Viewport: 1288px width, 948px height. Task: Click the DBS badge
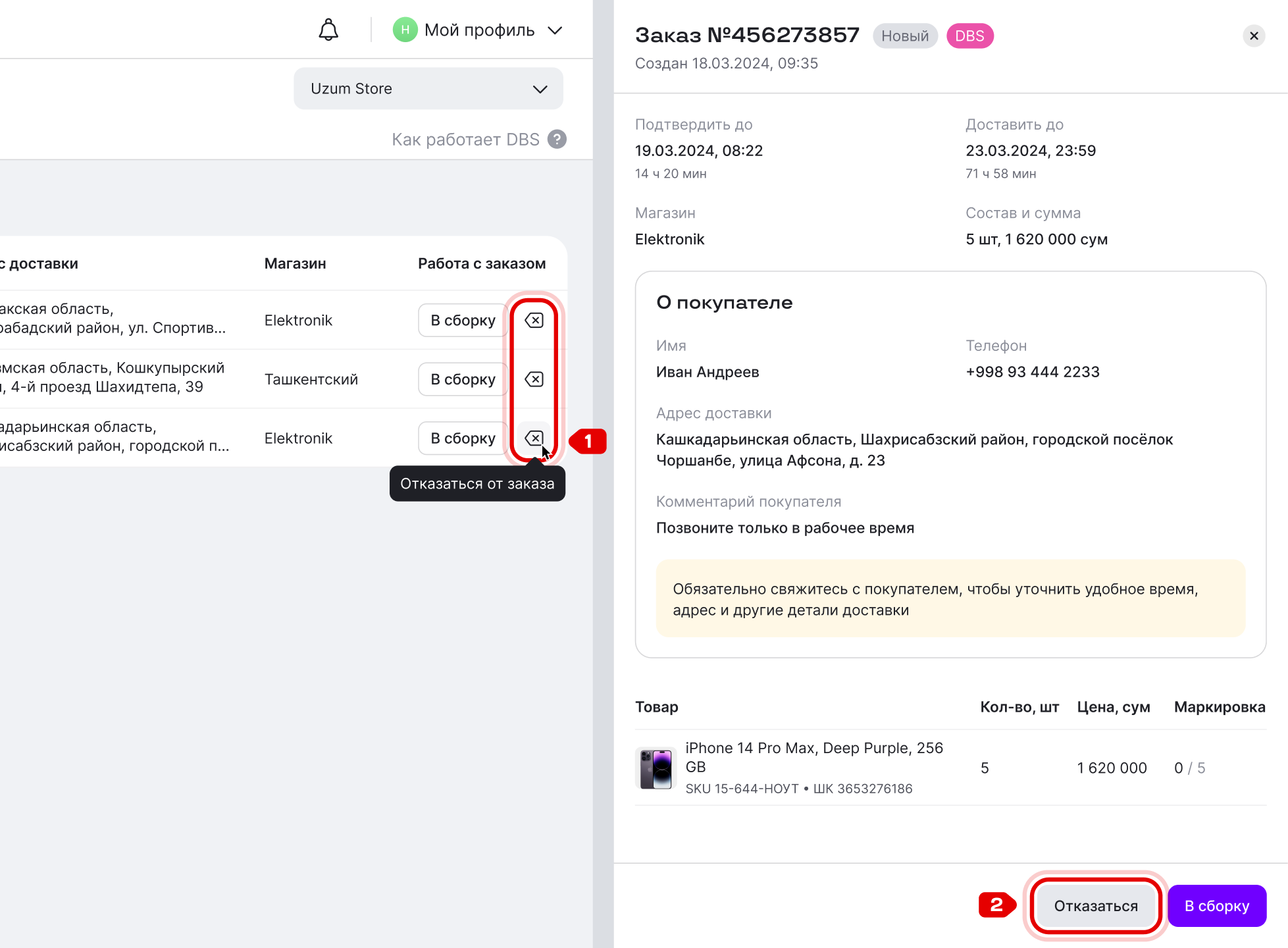pos(969,36)
